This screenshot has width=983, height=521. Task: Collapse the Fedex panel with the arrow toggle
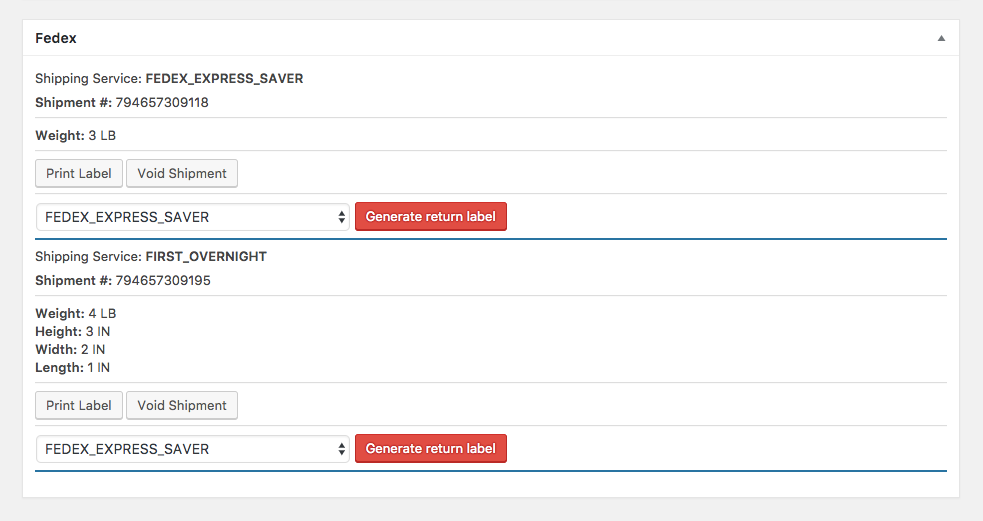[x=941, y=38]
